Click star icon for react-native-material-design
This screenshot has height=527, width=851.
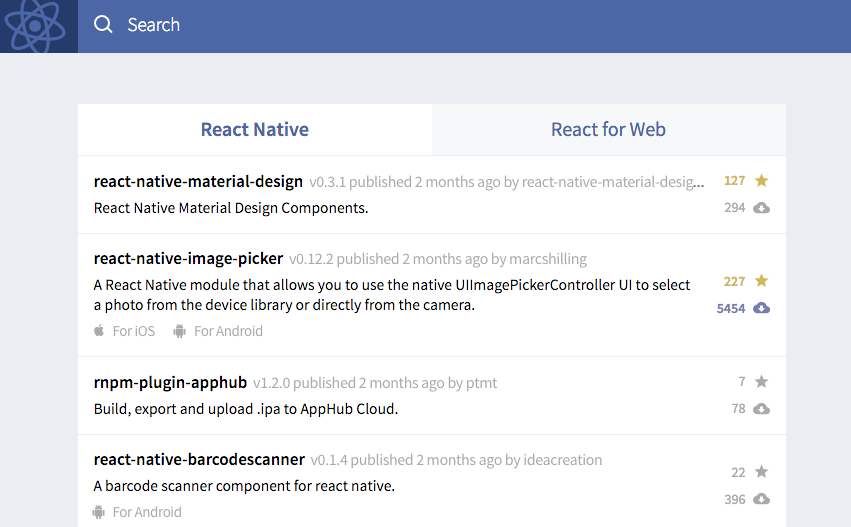pyautogui.click(x=761, y=180)
